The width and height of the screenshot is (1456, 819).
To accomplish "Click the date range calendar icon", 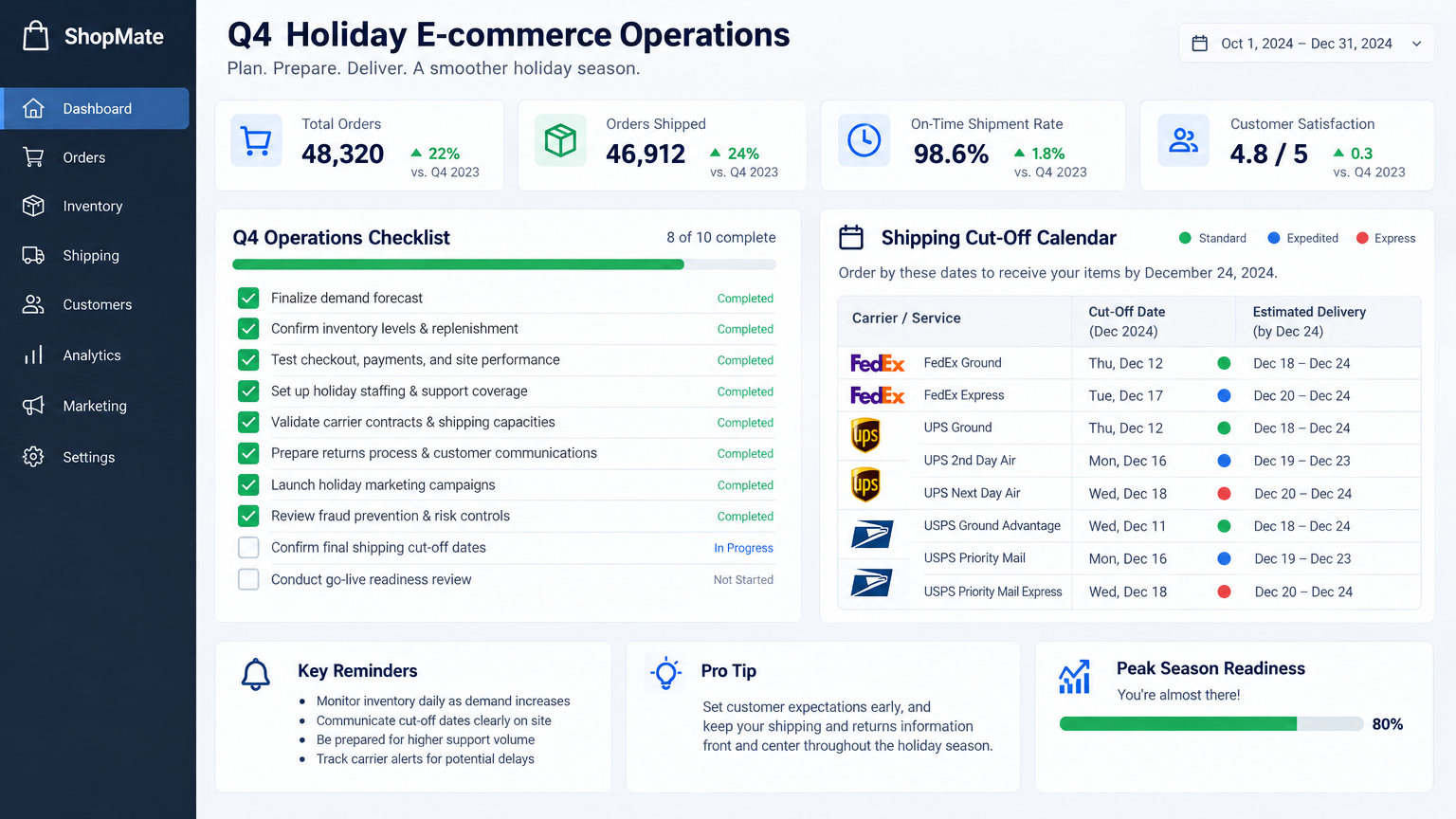I will pos(1199,44).
